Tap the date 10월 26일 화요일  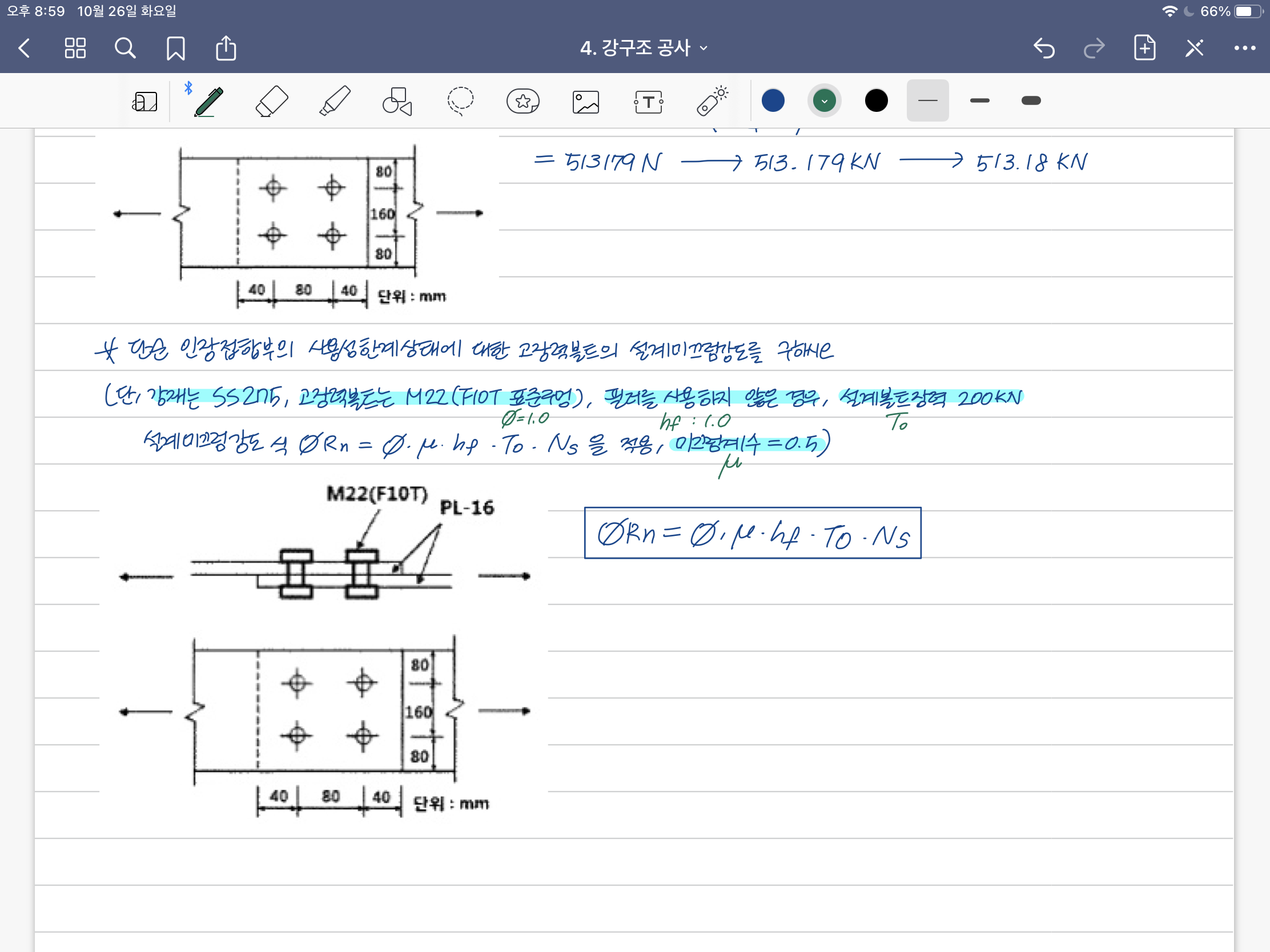(x=127, y=11)
